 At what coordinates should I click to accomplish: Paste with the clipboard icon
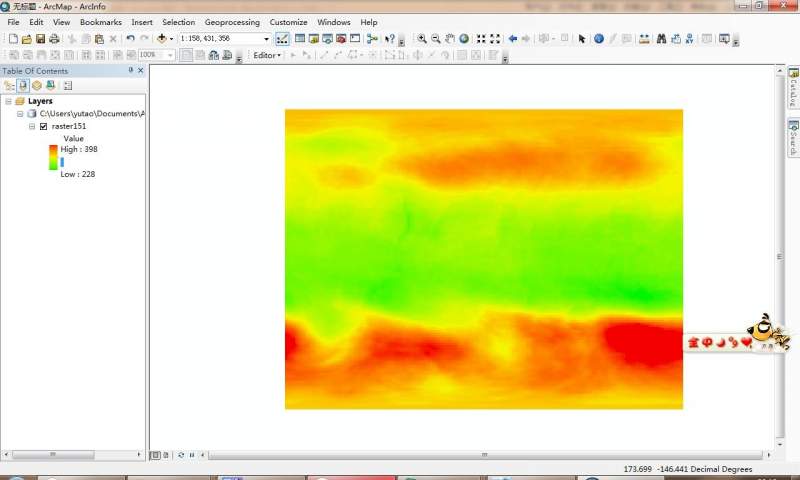[99, 39]
